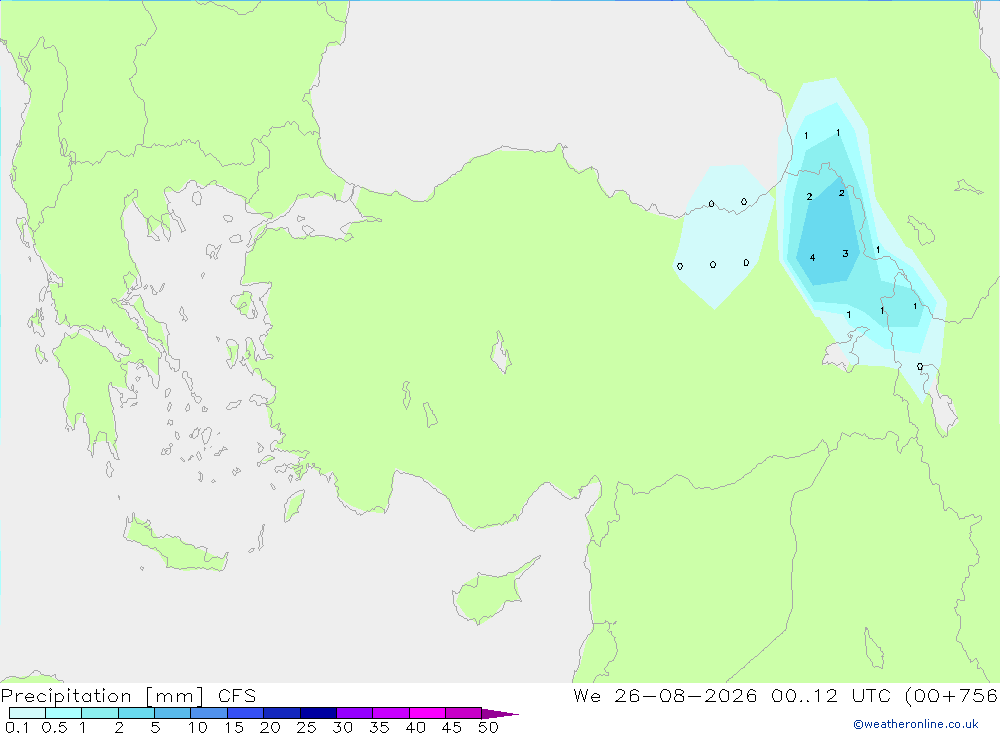Viewport: 1000px width, 733px height.
Task: Select the 40–45 mm magenta legend swatch
Action: point(427,713)
